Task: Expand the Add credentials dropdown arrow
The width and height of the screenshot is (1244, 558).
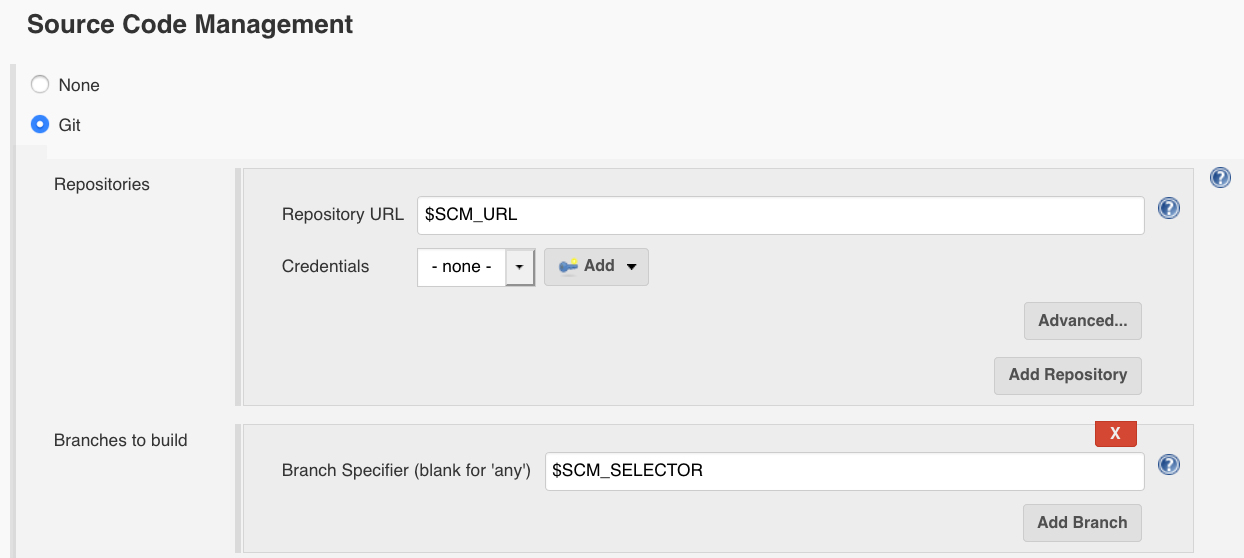Action: [631, 267]
